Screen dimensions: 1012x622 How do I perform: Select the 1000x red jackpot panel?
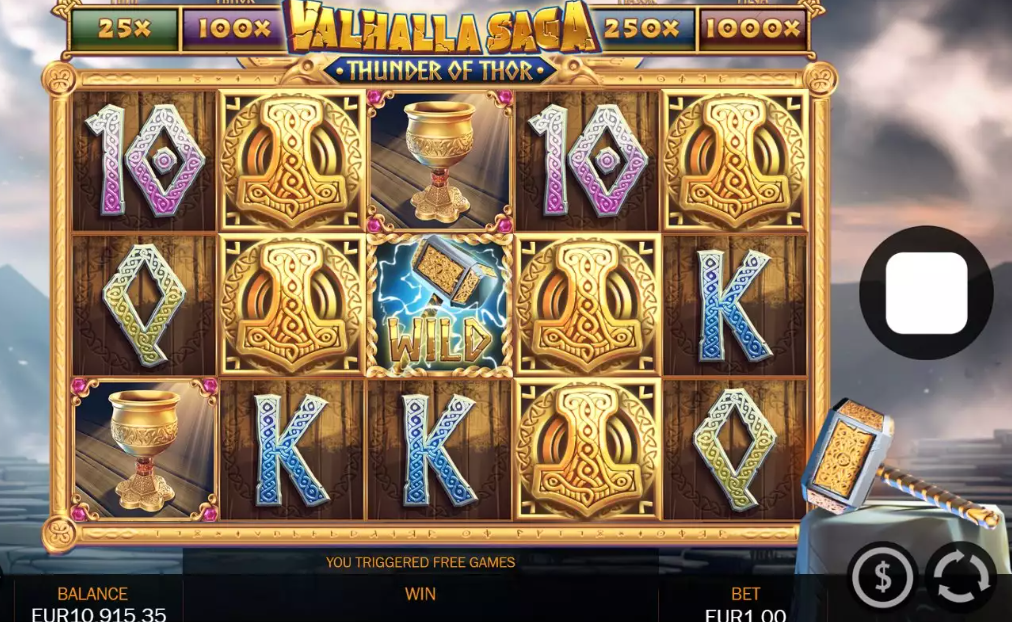(753, 28)
